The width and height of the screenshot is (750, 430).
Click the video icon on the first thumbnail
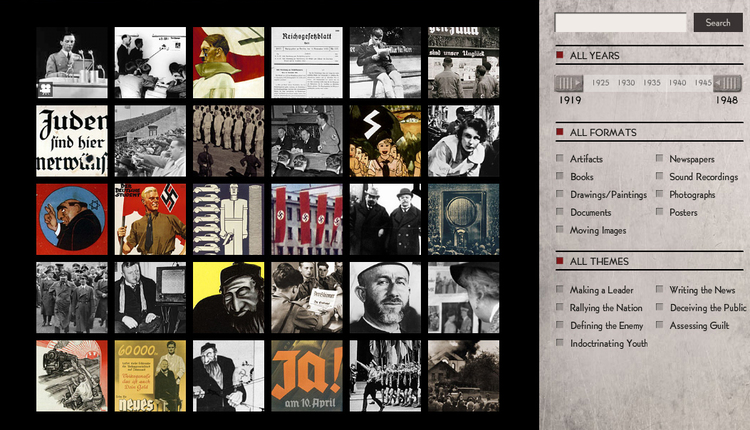coord(46,88)
